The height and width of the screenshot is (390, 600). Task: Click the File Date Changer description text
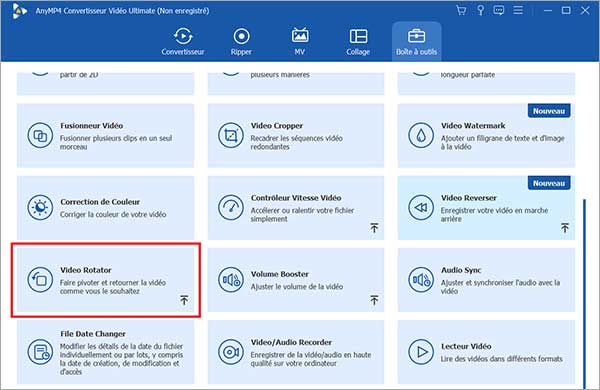121,359
